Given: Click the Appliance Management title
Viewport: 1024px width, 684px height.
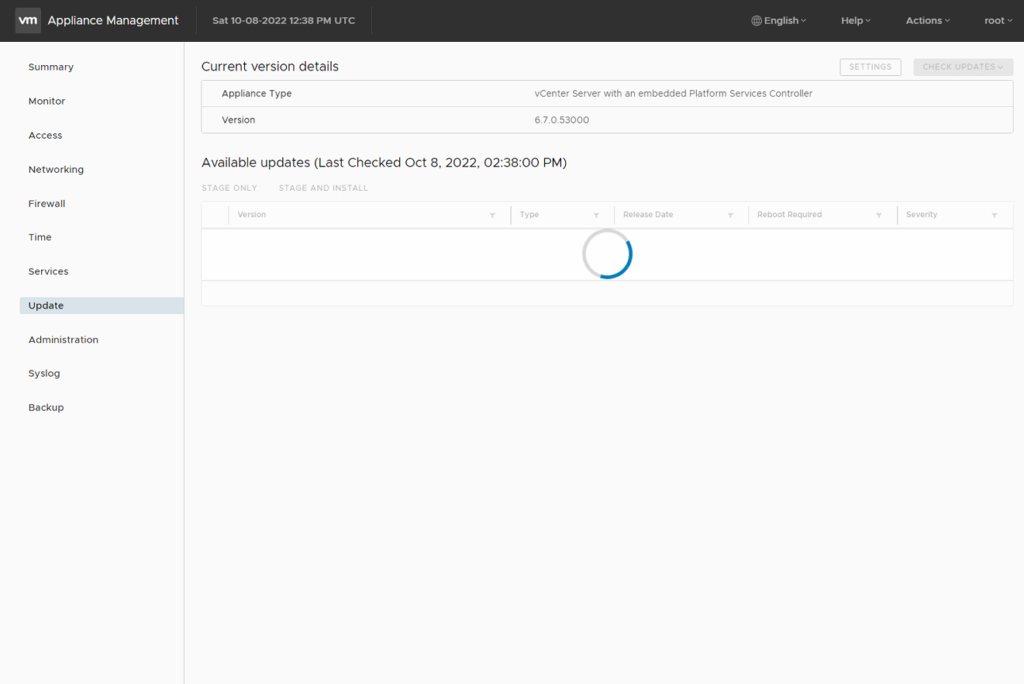Looking at the screenshot, I should (x=113, y=21).
